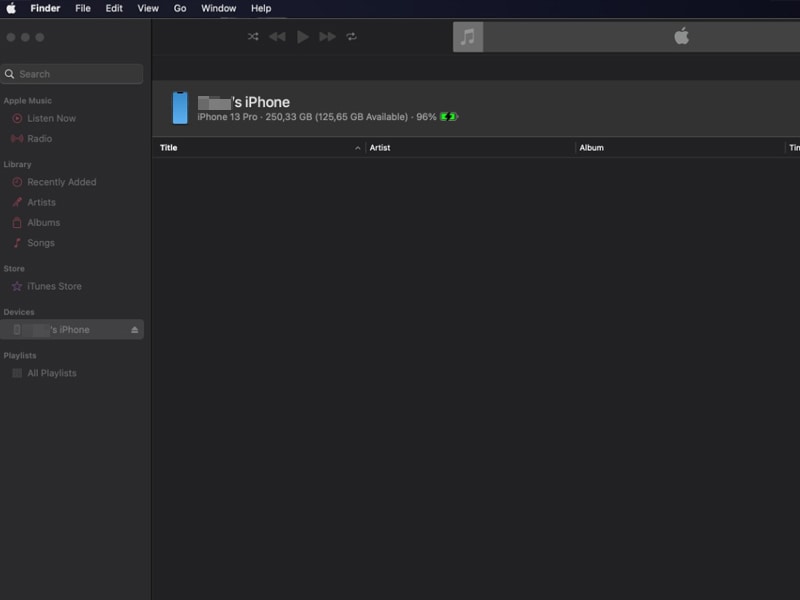The height and width of the screenshot is (600, 800).
Task: Click the iPhone 13 Pro storage details text
Action: coord(317,117)
